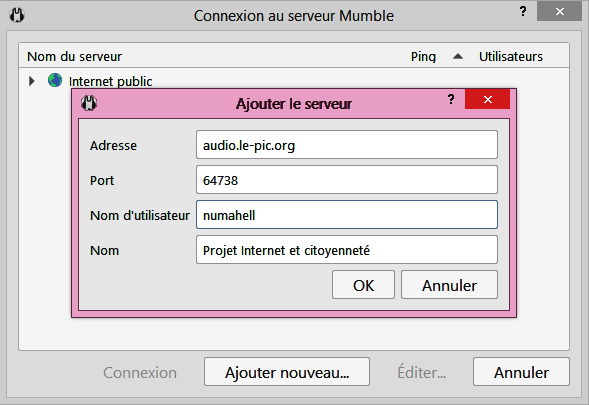Screen dimensions: 589x405
Task: Expand the Internet public tree node
Action: pyautogui.click(x=32, y=81)
